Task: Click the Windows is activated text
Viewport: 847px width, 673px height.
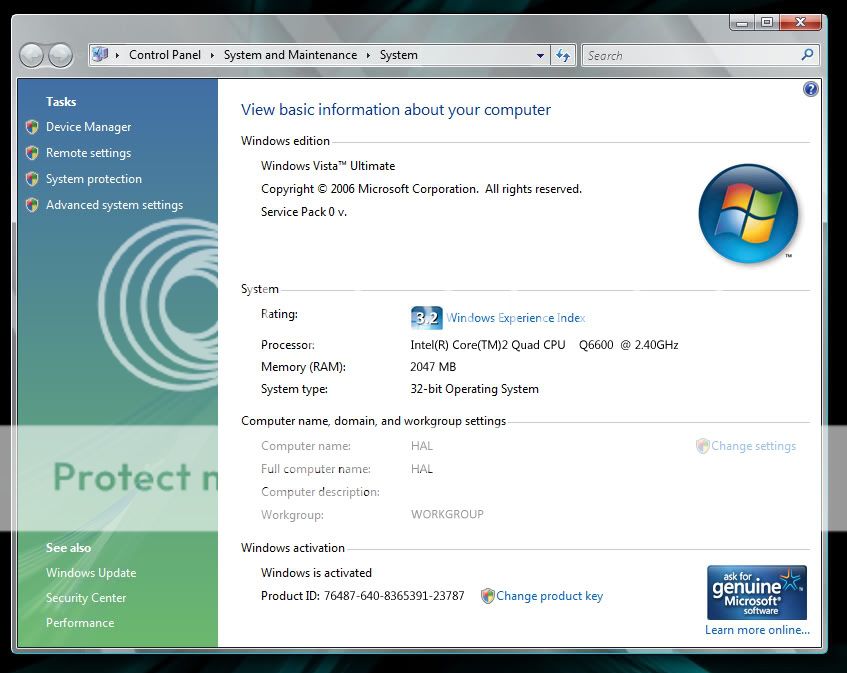Action: click(317, 573)
